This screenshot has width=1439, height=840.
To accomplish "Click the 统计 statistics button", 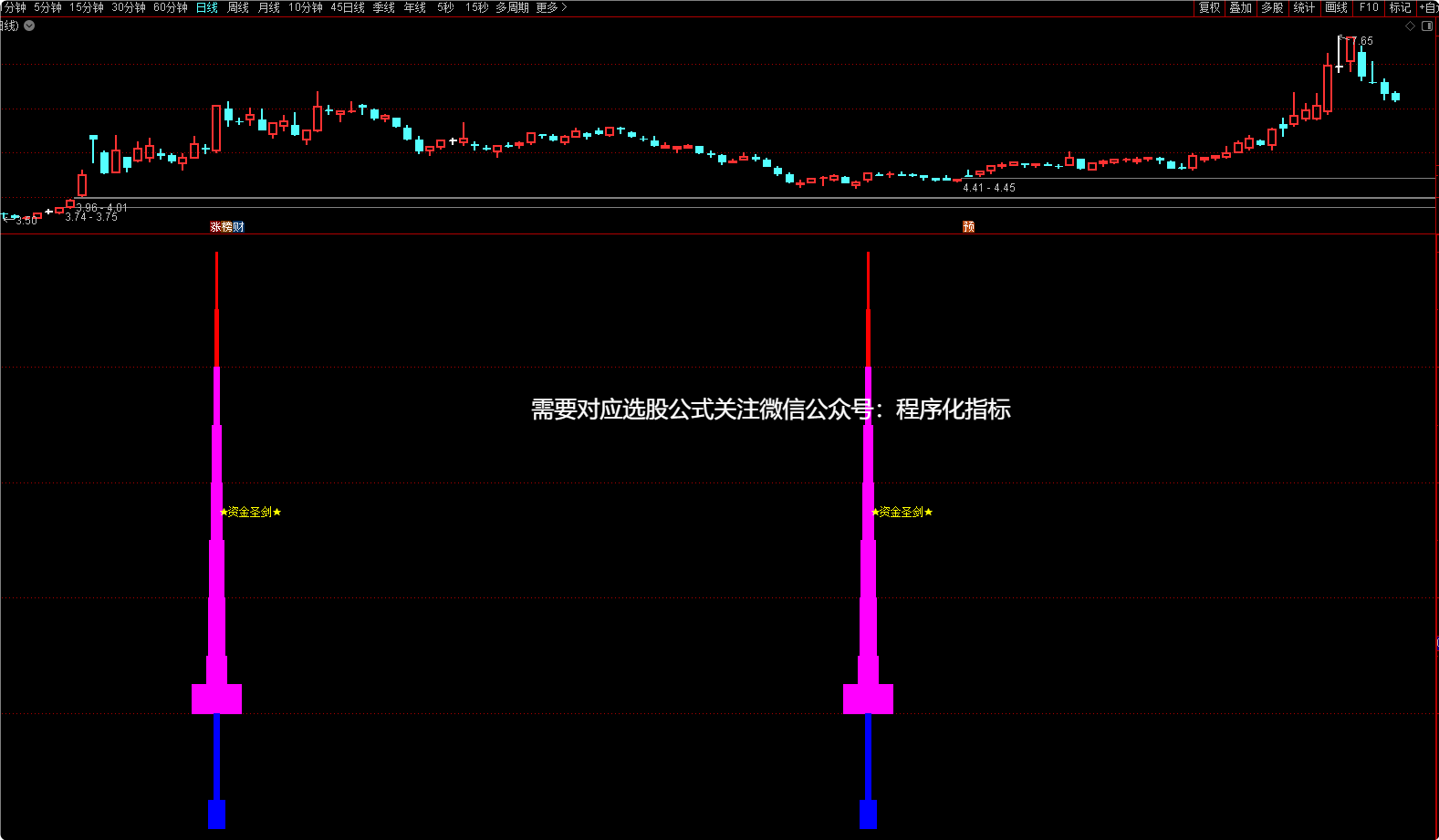I will point(1304,7).
